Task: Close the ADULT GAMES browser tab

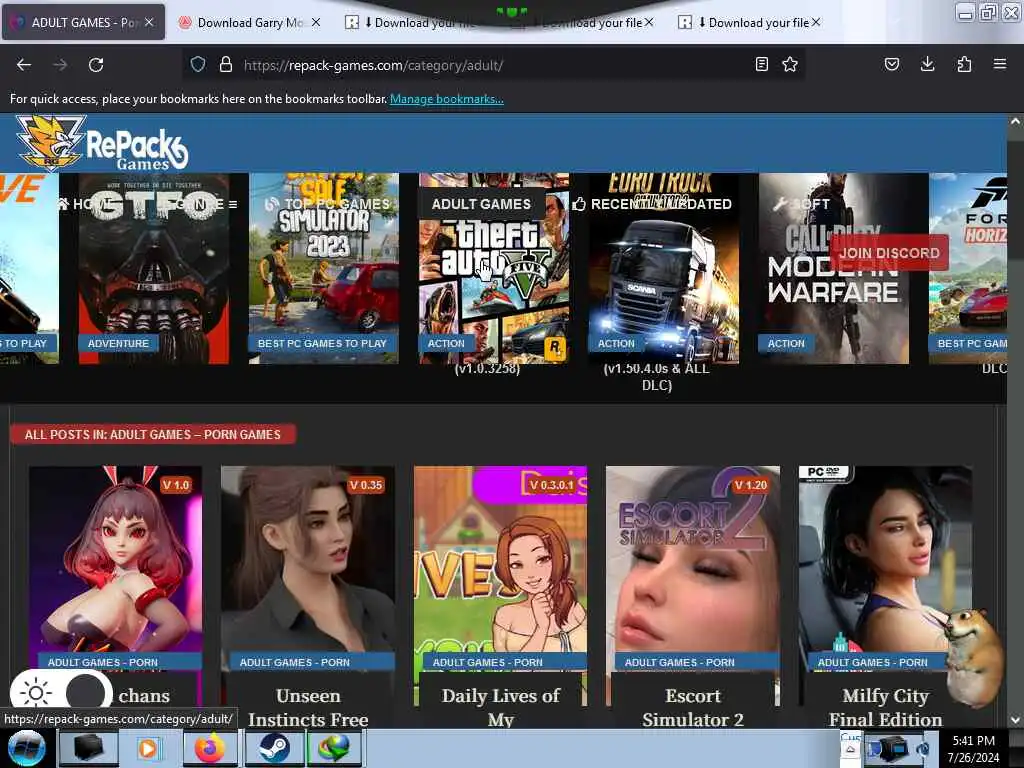Action: (149, 22)
